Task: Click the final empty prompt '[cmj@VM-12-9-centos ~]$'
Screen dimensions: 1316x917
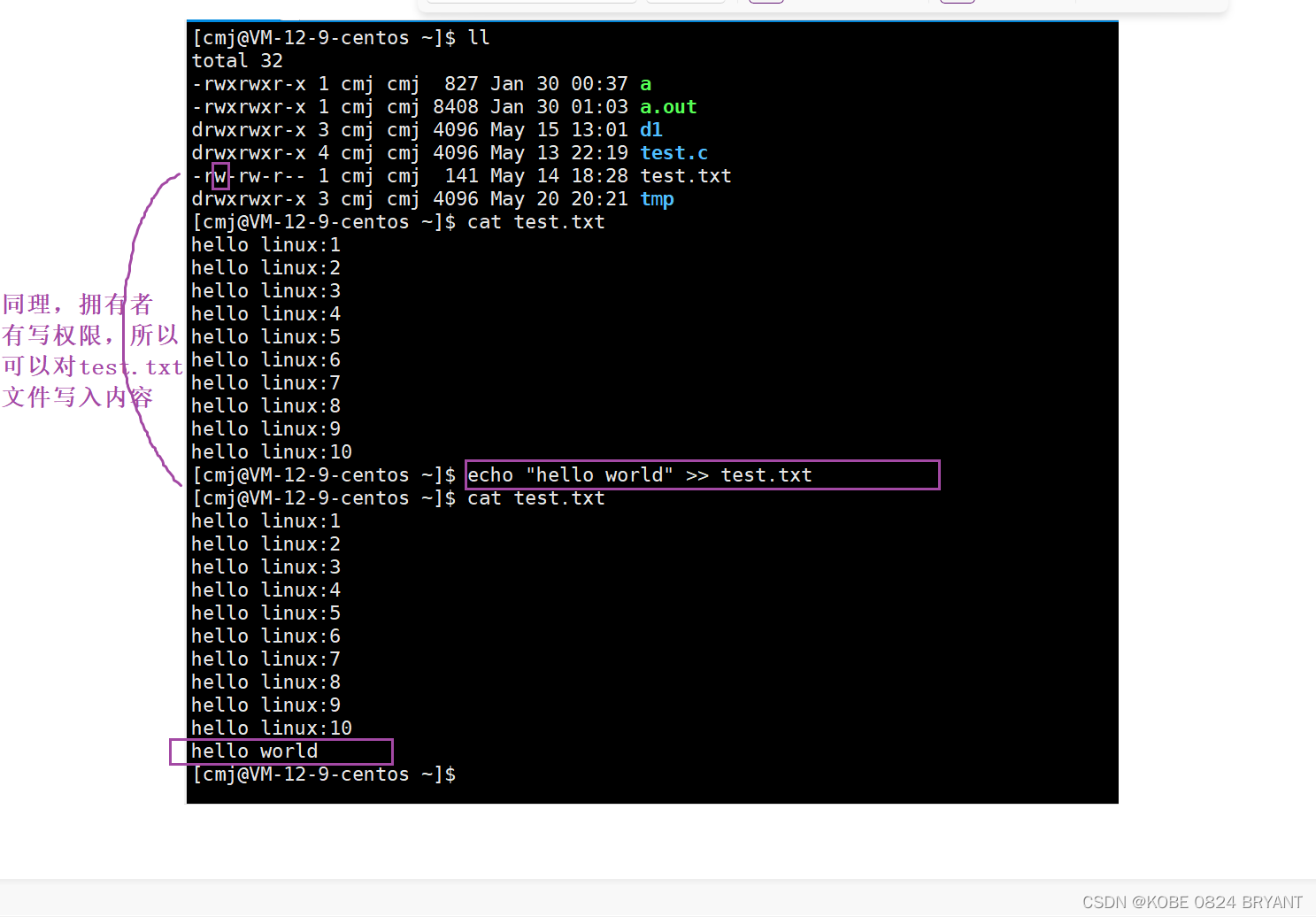Action: click(x=324, y=774)
